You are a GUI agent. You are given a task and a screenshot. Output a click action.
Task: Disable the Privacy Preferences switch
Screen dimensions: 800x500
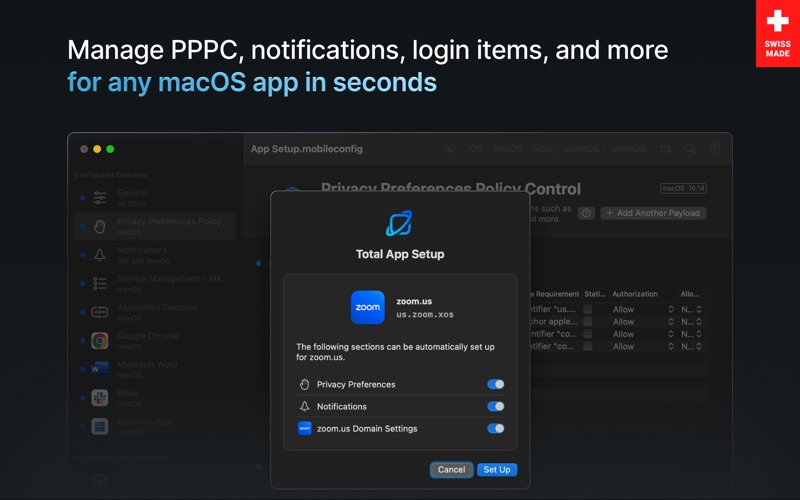[x=495, y=384]
